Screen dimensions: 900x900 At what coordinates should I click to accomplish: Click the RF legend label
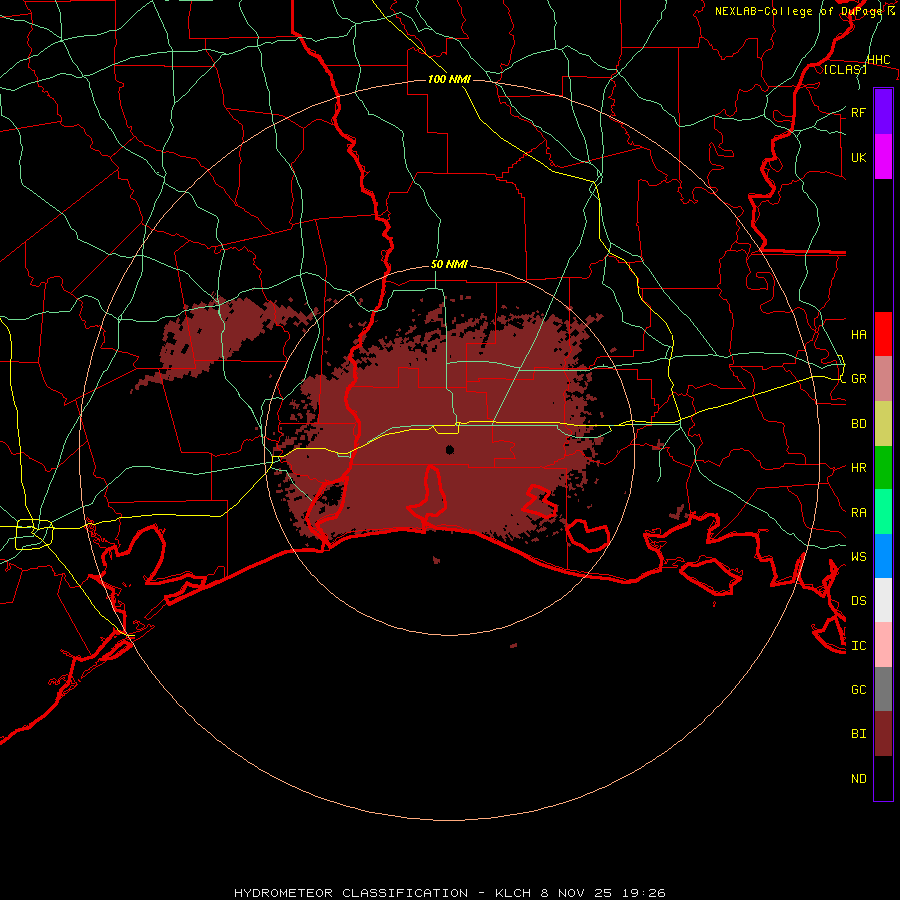[858, 112]
